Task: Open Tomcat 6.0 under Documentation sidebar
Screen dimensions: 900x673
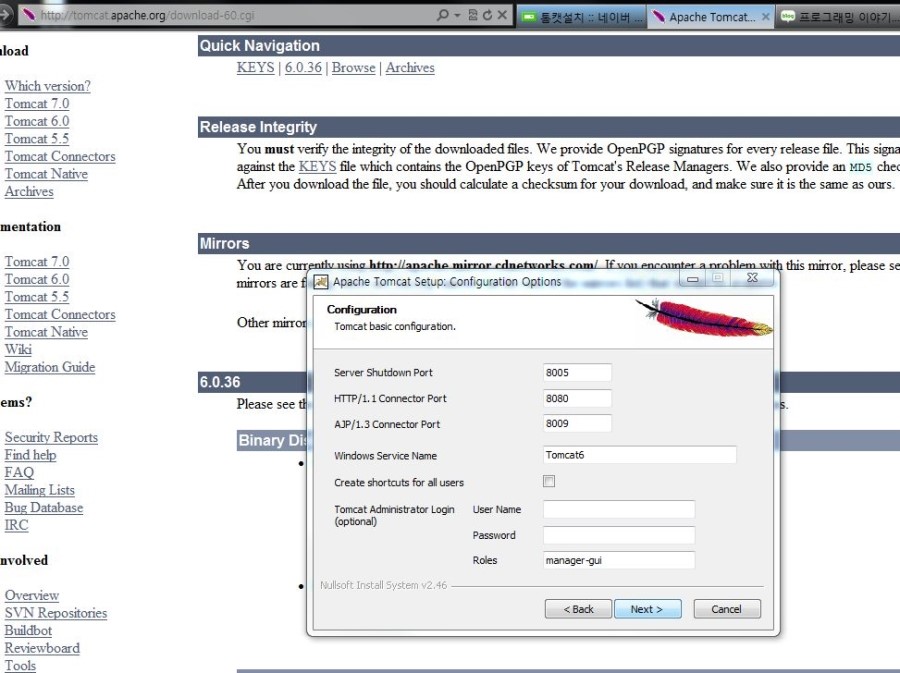Action: [x=37, y=279]
